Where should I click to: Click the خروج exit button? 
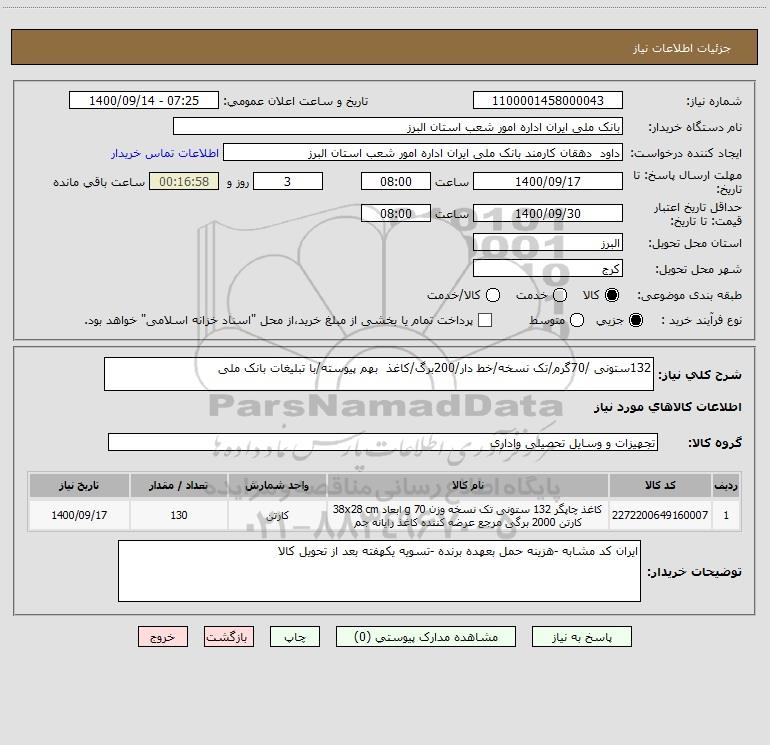pos(163,637)
